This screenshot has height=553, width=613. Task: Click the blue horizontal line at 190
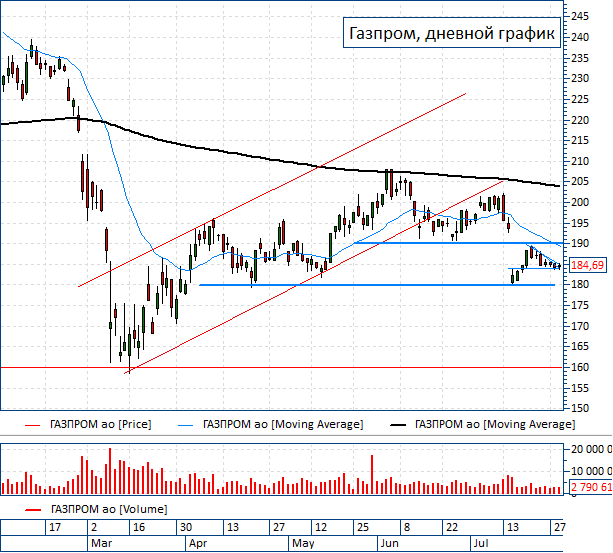click(x=457, y=243)
